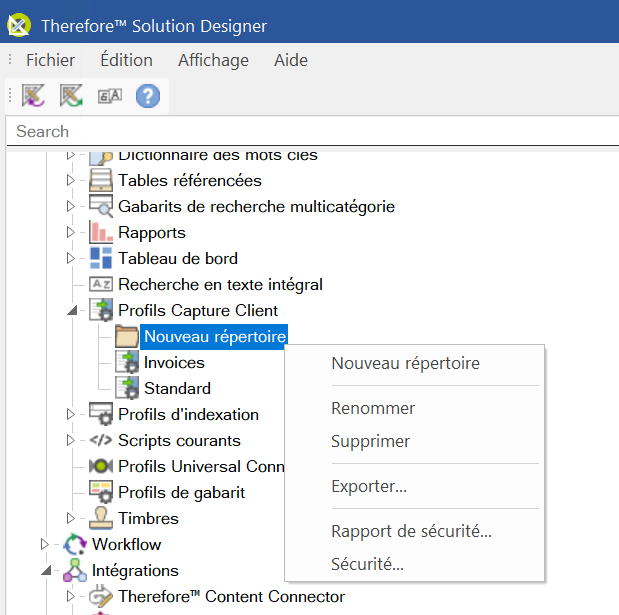Click the third toolbar language icon
Viewport: 619px width, 615px height.
(109, 96)
